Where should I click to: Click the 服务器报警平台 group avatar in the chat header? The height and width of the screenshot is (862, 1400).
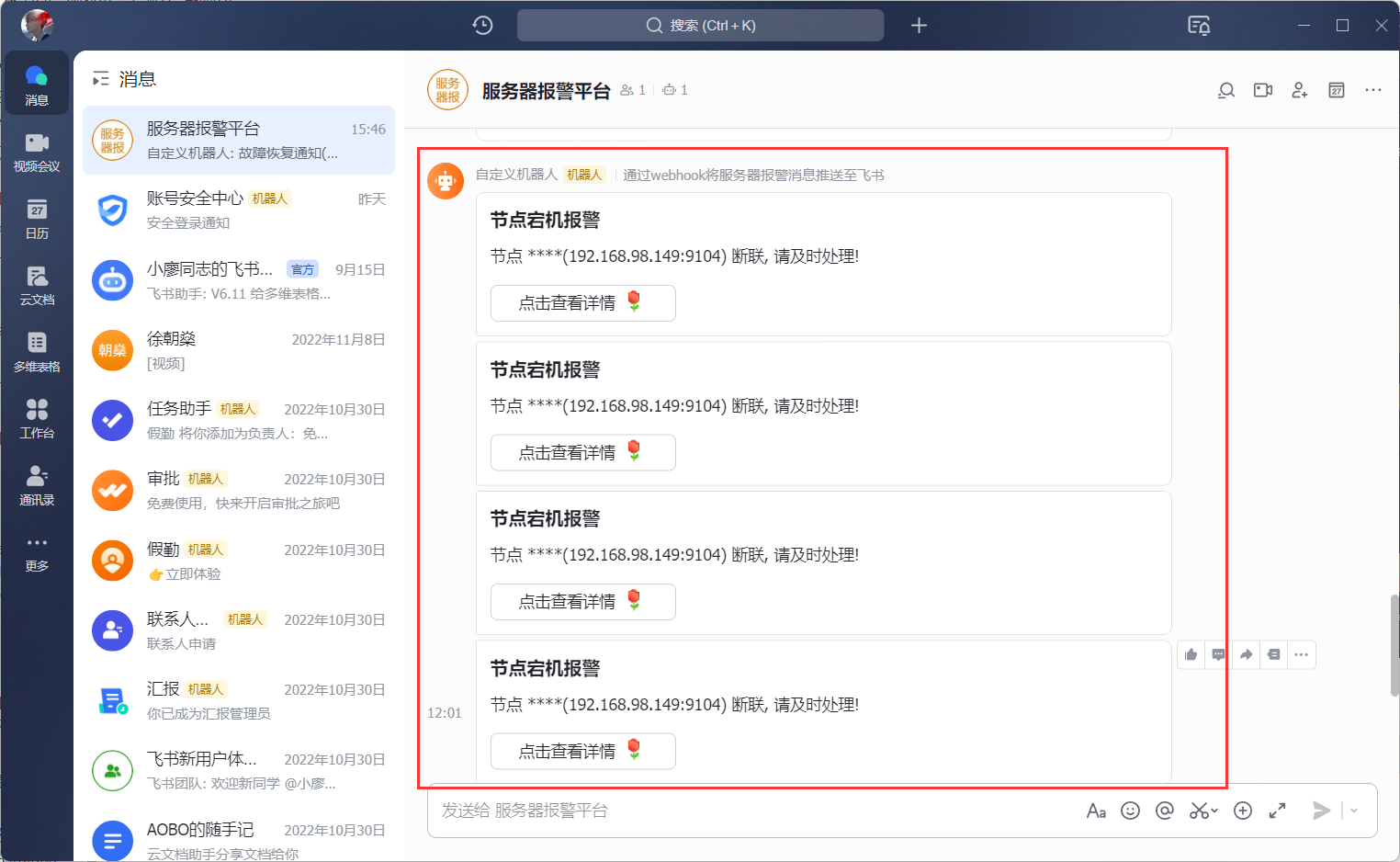pos(447,90)
